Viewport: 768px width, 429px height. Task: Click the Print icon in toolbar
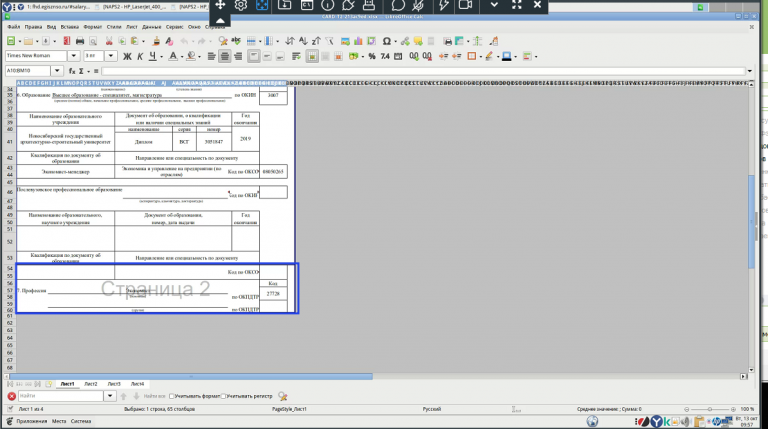(80, 41)
